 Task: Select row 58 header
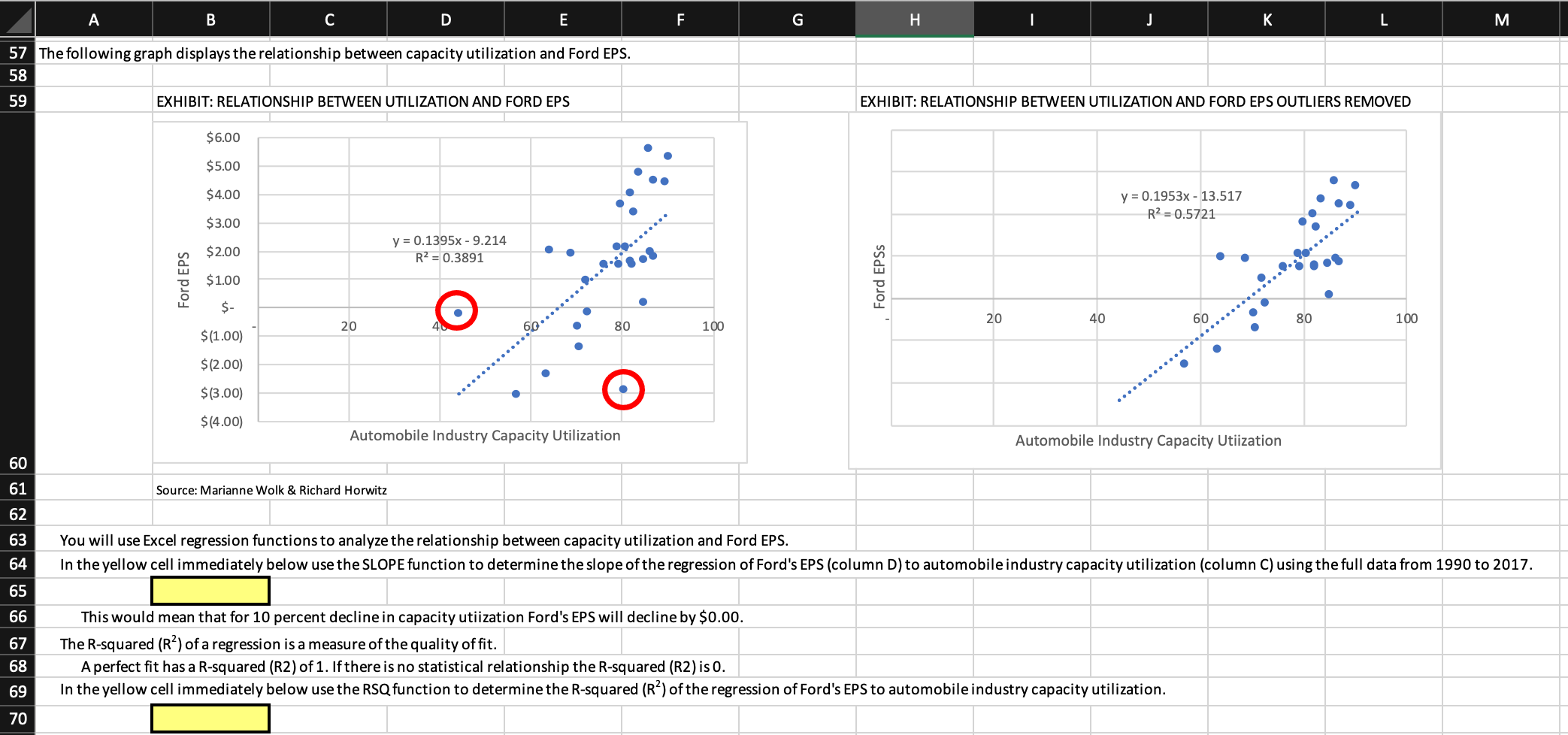17,75
